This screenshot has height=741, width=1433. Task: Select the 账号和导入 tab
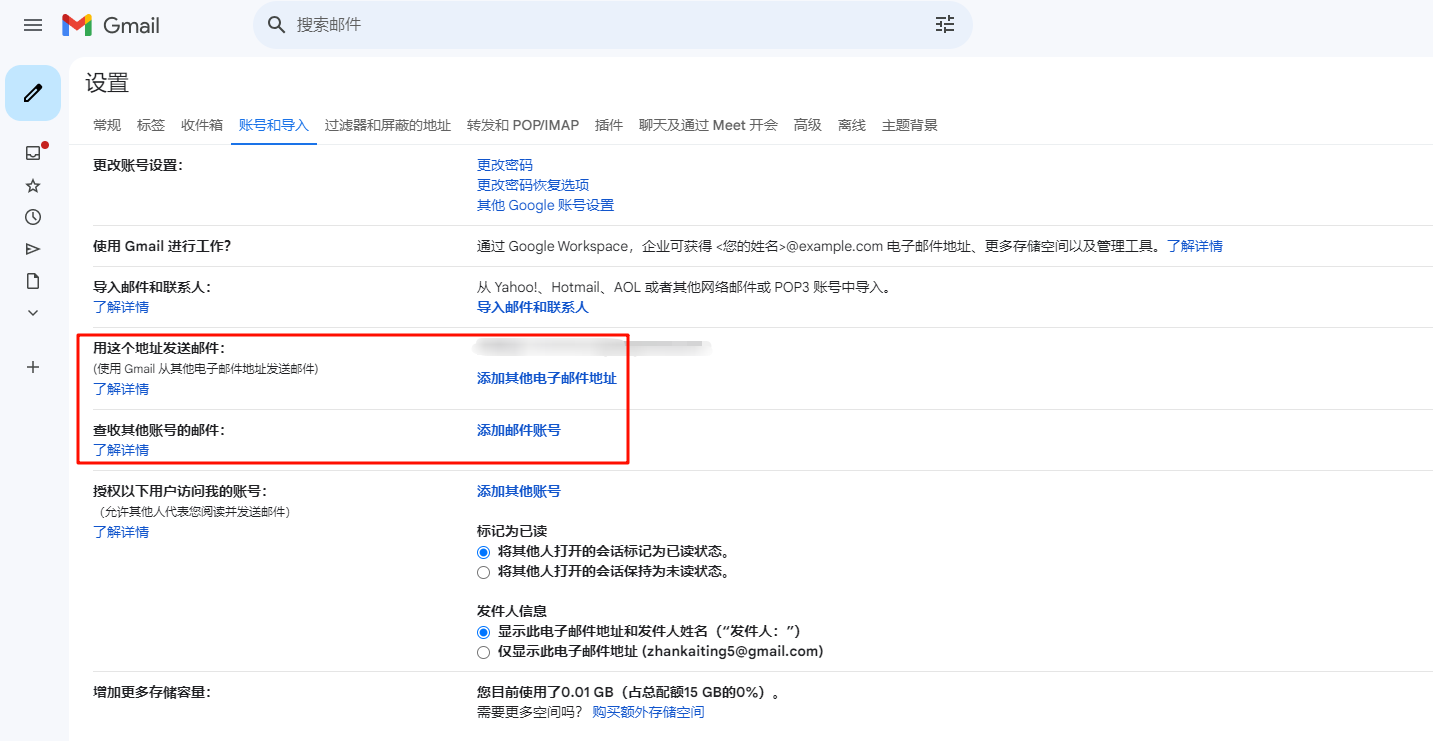[274, 125]
